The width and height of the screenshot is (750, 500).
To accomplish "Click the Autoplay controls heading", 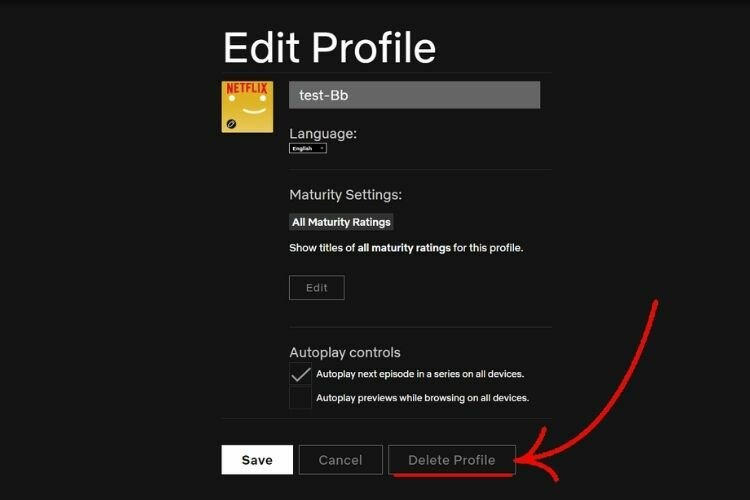I will (345, 353).
